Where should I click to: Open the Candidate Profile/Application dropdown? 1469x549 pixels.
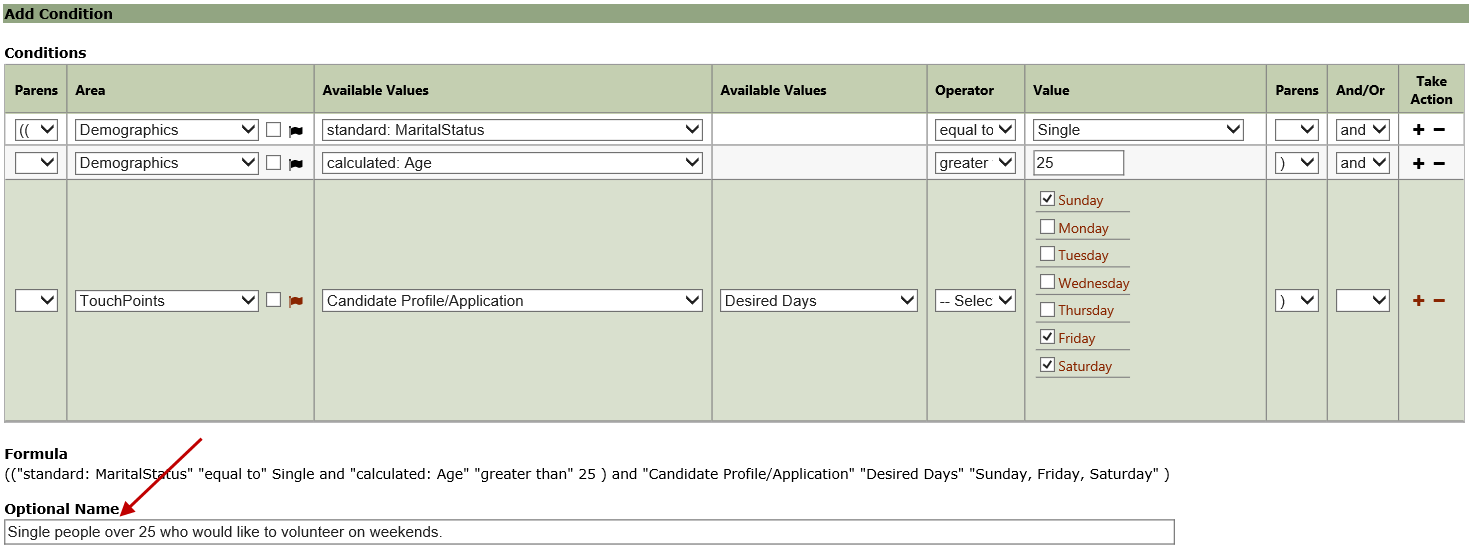coord(512,300)
